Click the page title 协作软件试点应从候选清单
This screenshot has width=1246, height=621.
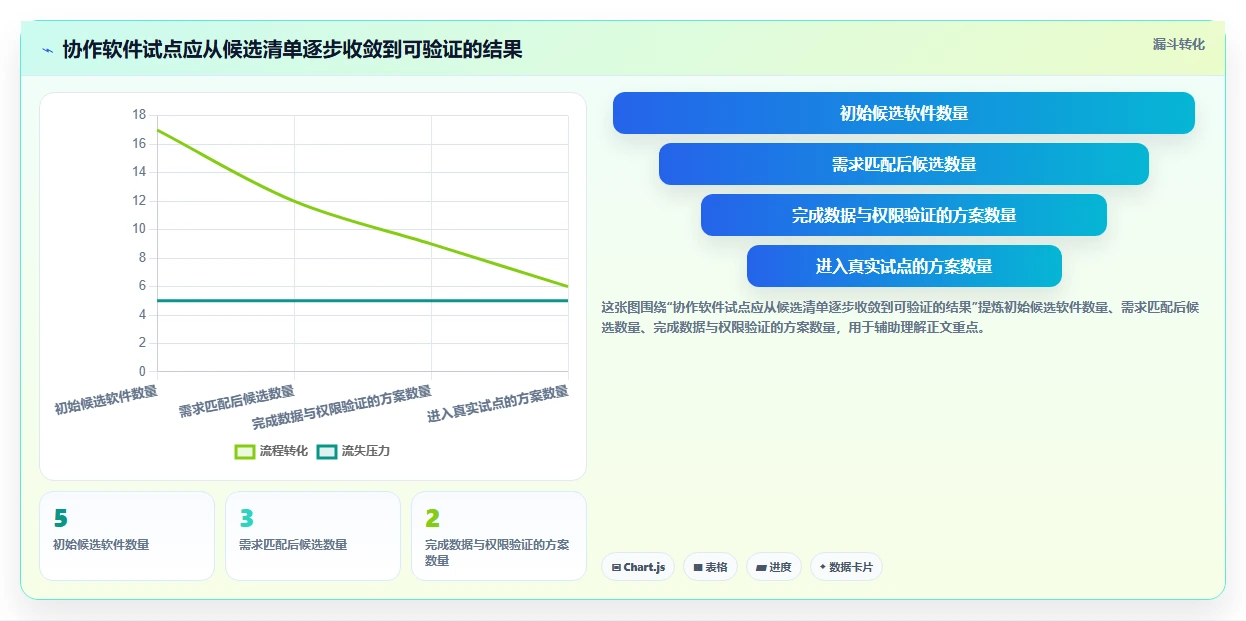point(292,49)
